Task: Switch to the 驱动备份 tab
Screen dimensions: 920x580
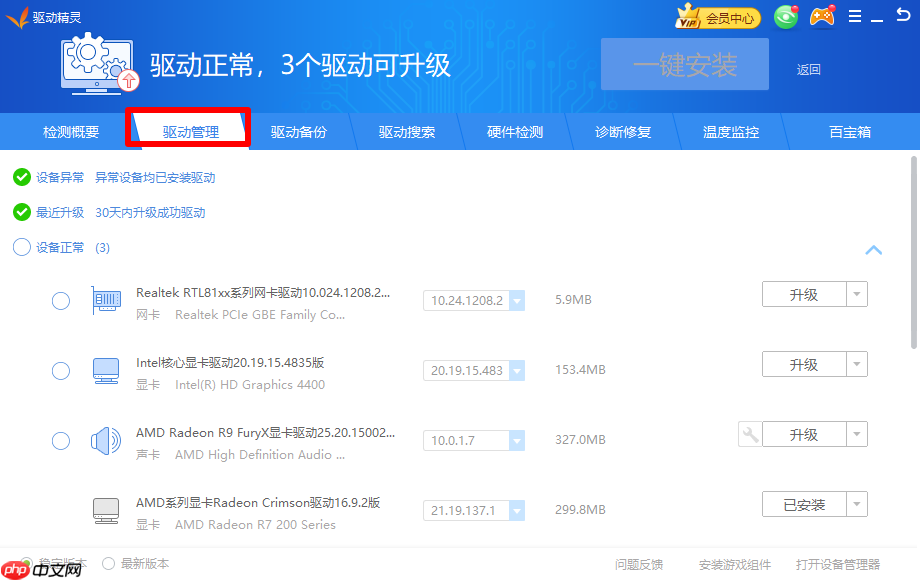Action: (x=298, y=131)
